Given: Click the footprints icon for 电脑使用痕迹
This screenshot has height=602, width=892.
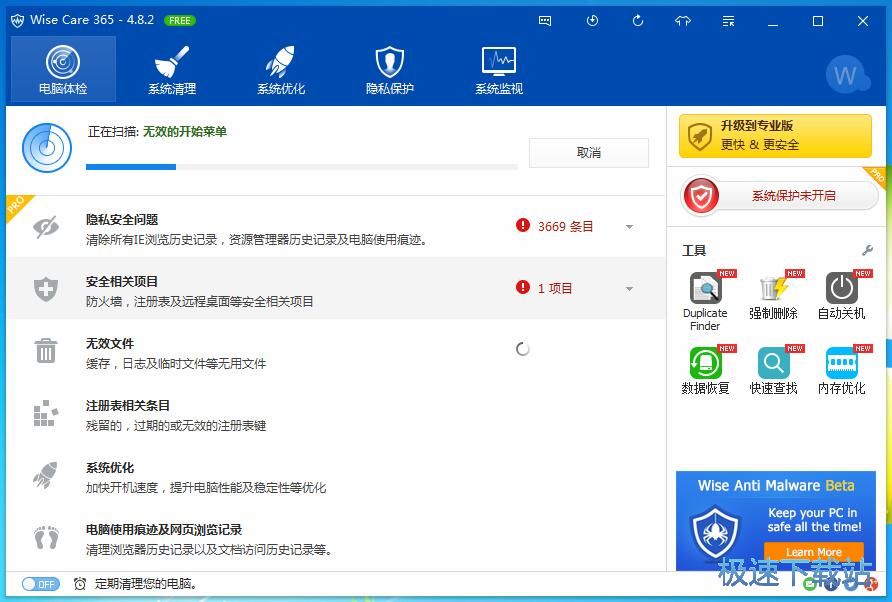Looking at the screenshot, I should pyautogui.click(x=46, y=537).
